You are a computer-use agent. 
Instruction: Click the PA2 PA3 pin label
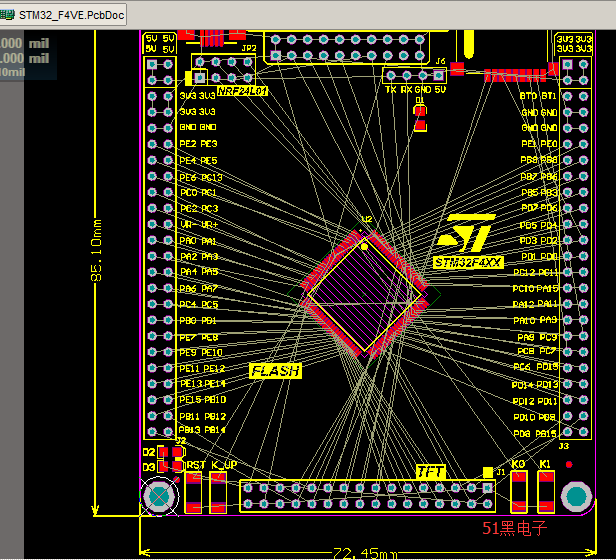coord(199,257)
